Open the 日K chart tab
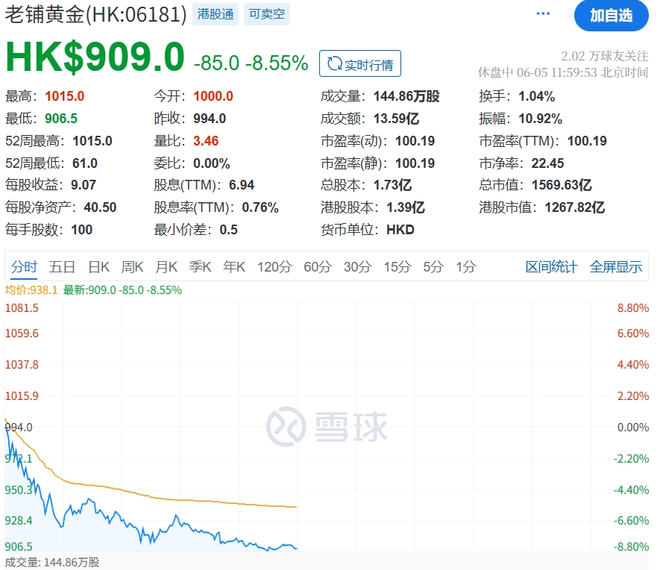Viewport: 660px width, 570px height. [98, 266]
